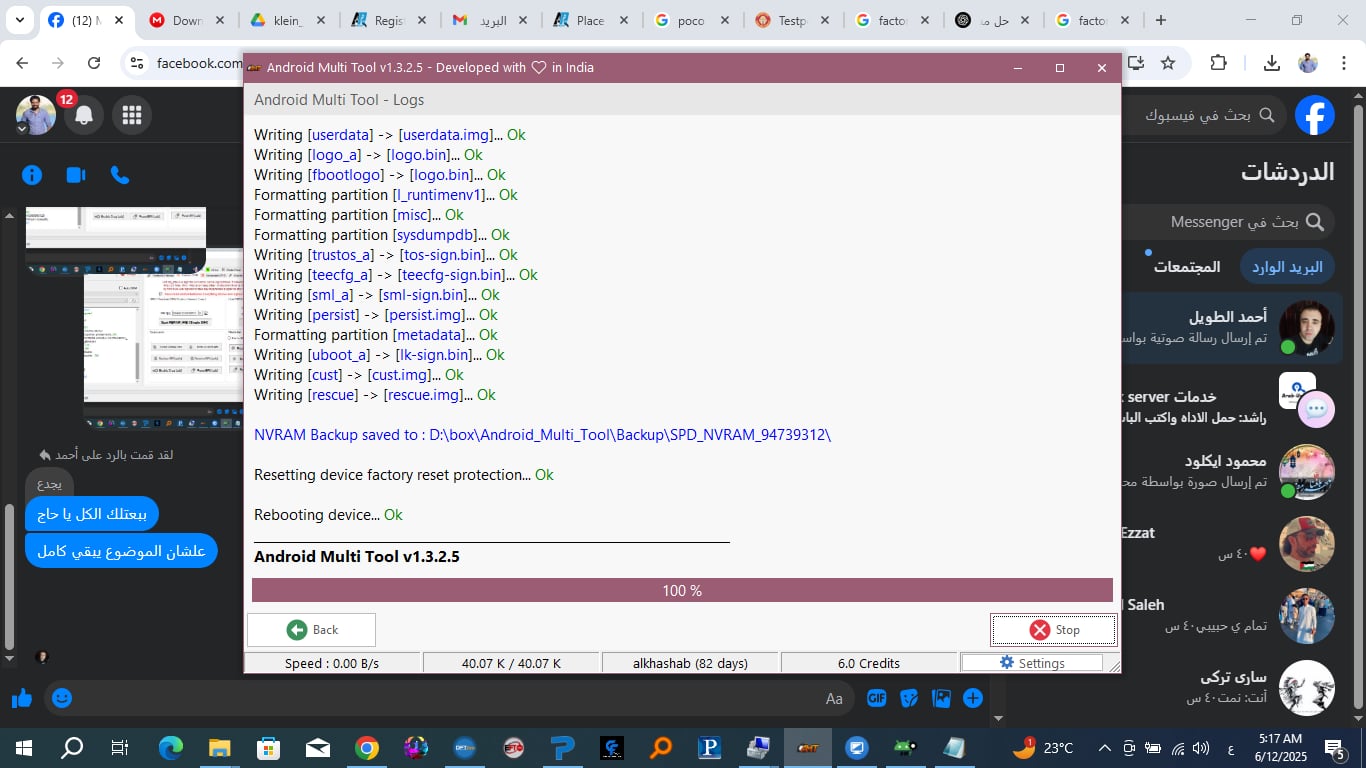Click the Stop button in Android Multi Tool
Image resolution: width=1366 pixels, height=768 pixels.
click(1054, 630)
